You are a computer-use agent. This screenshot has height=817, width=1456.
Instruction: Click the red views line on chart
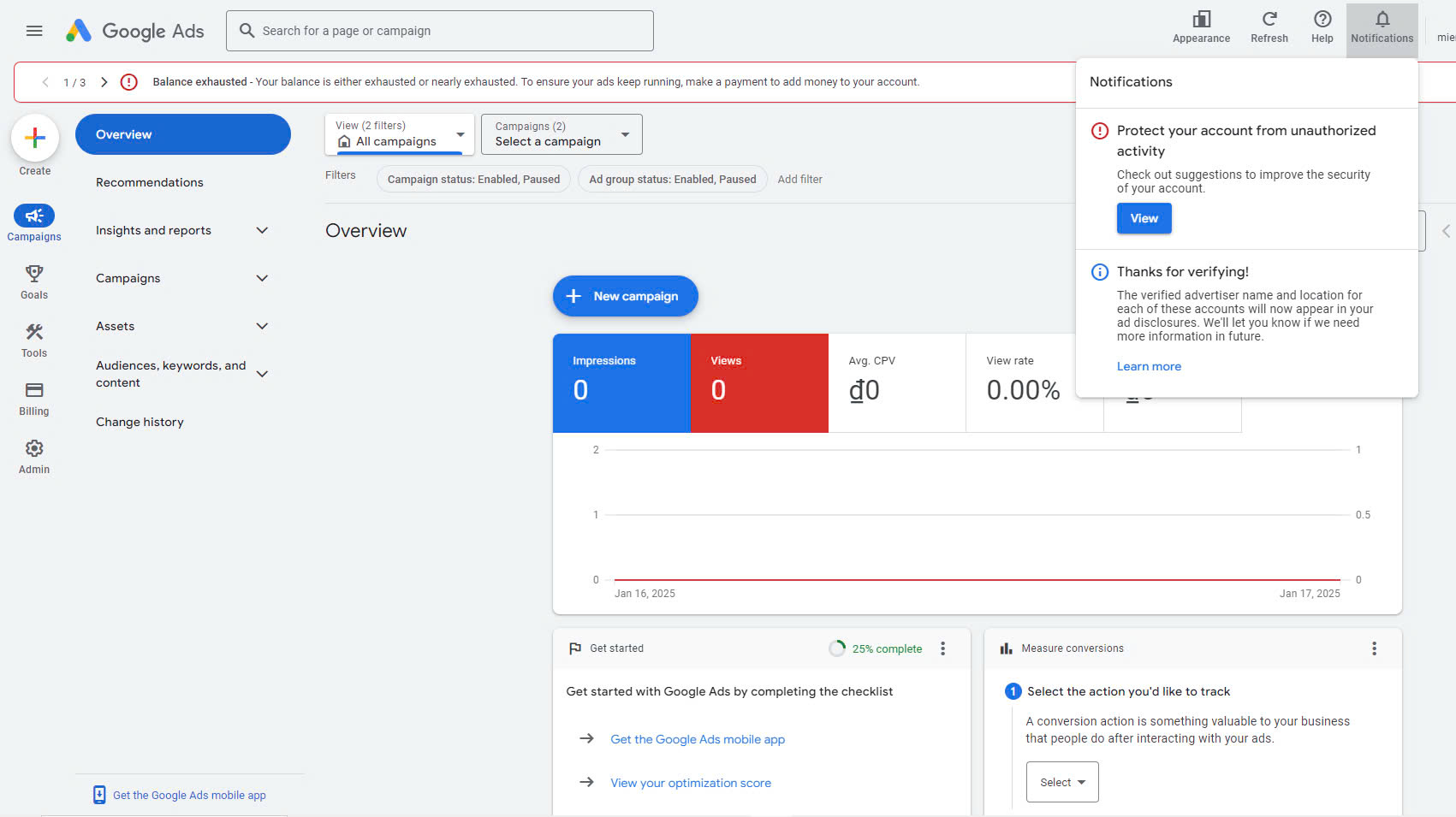coord(978,579)
